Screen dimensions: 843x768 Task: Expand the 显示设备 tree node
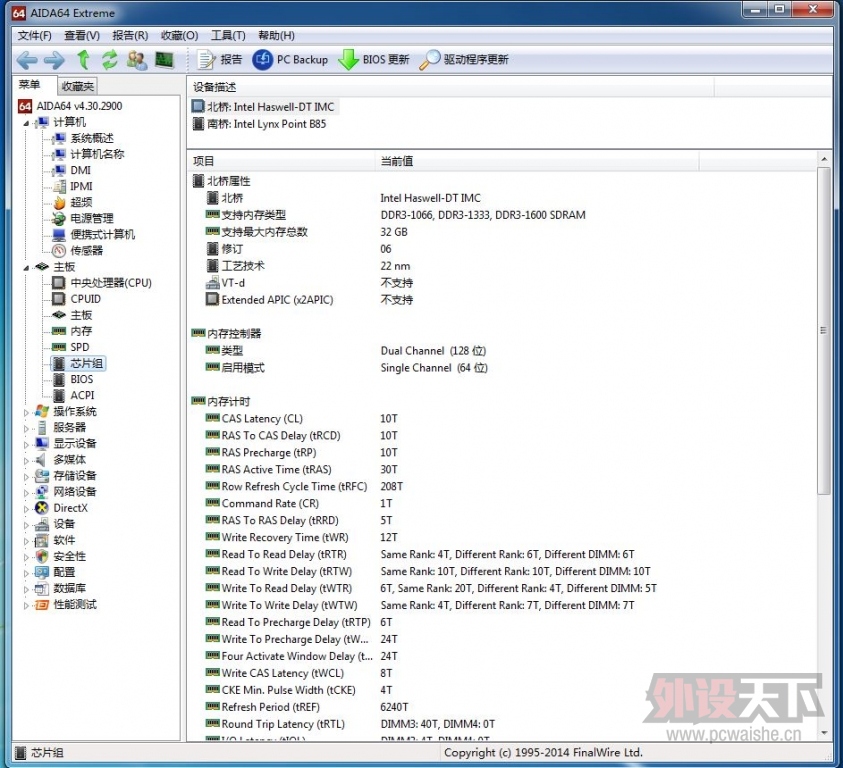pos(26,445)
